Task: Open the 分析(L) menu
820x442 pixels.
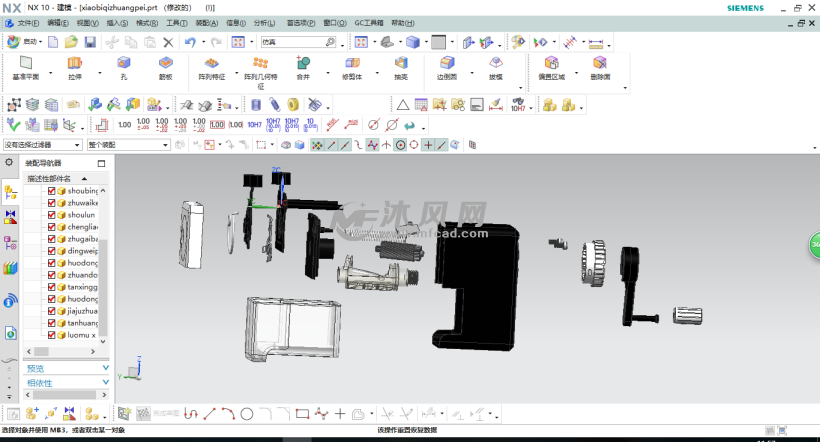Action: pyautogui.click(x=265, y=23)
